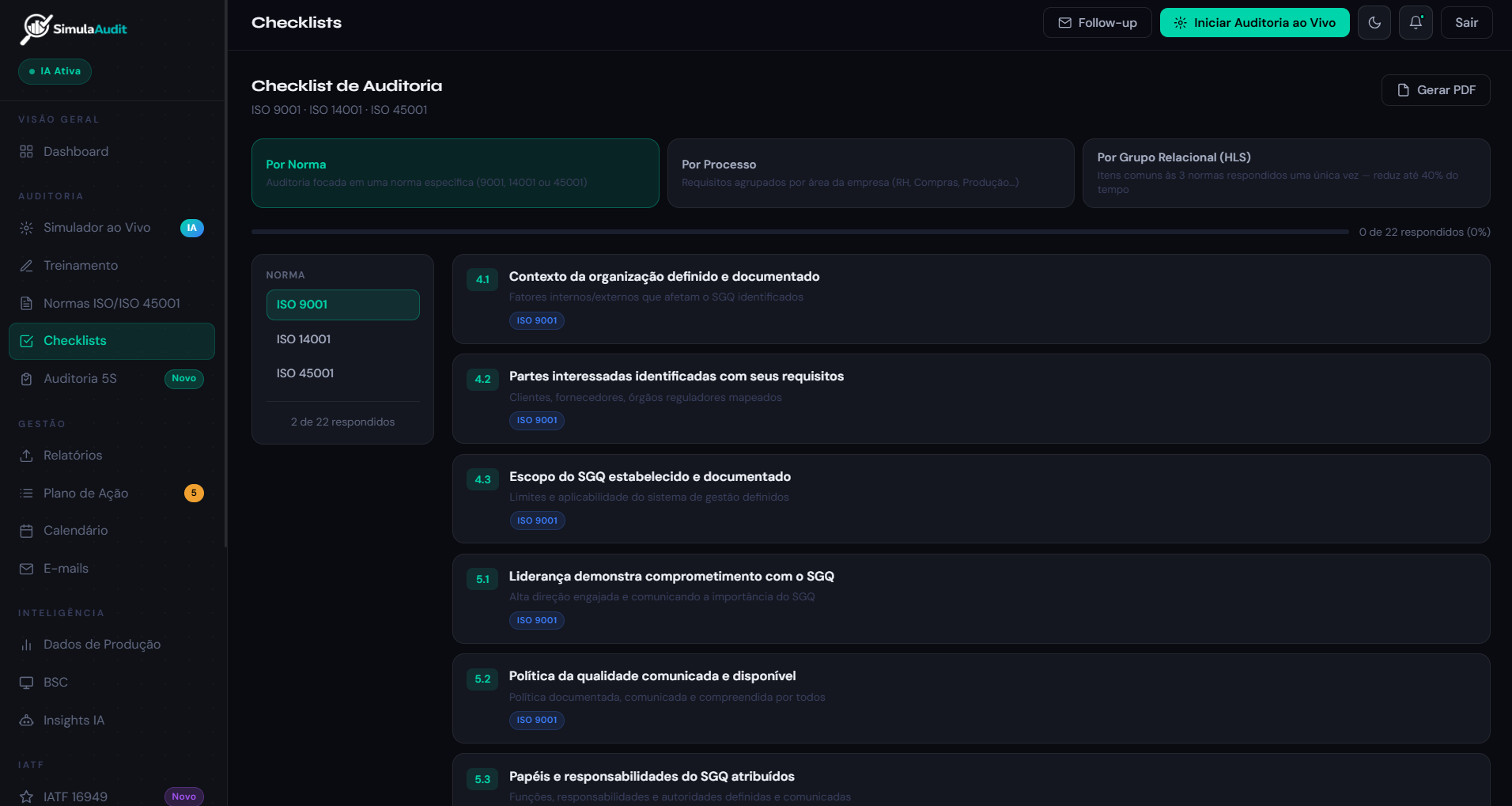
Task: Switch to Por Grupo Relacional (HLS) mode
Action: (1285, 173)
